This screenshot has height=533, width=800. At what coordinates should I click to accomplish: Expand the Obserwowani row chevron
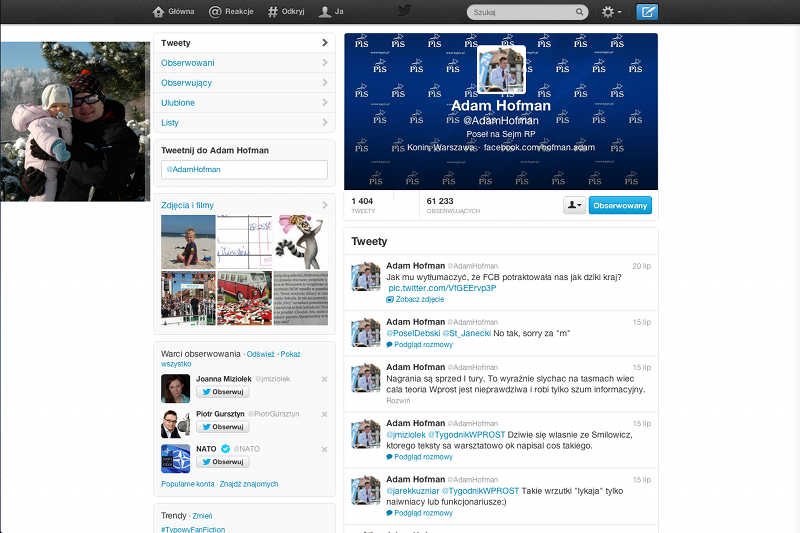tap(324, 63)
